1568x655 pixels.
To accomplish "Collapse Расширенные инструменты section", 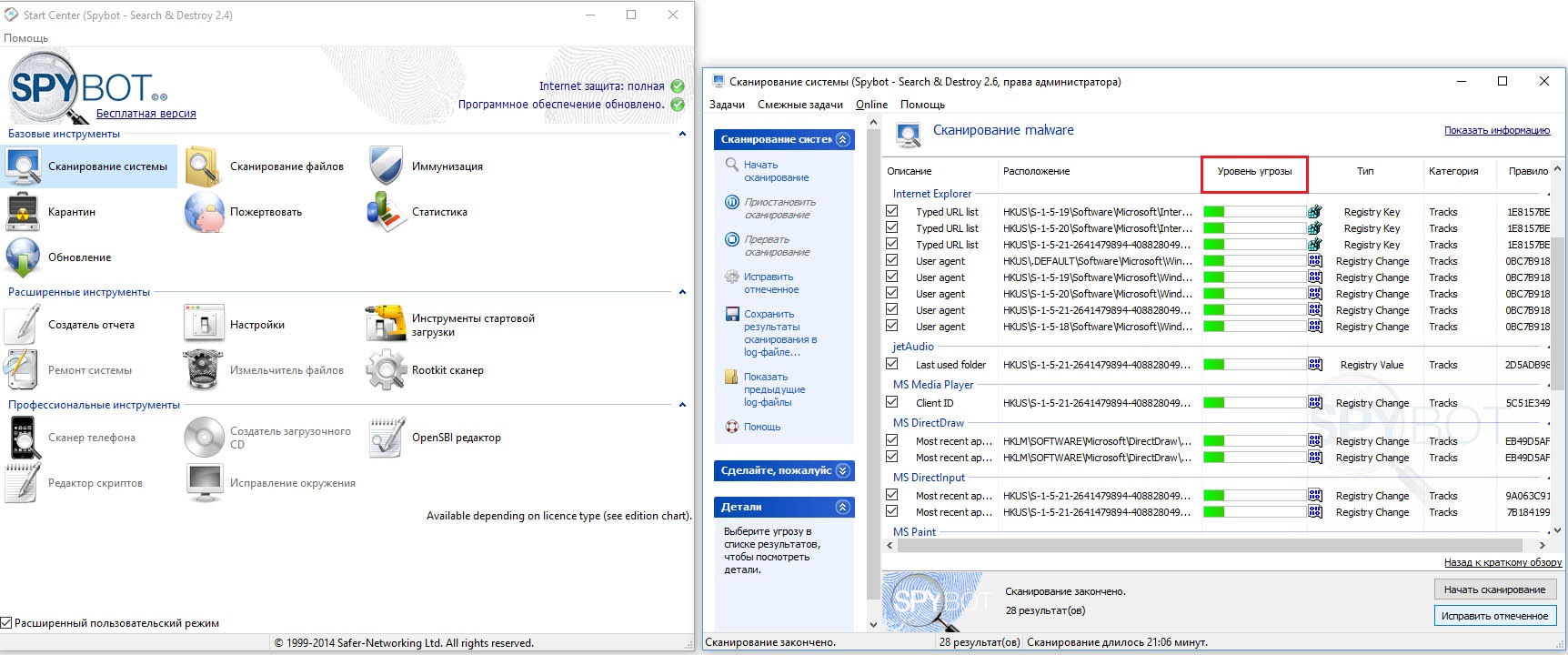I will pos(682,292).
